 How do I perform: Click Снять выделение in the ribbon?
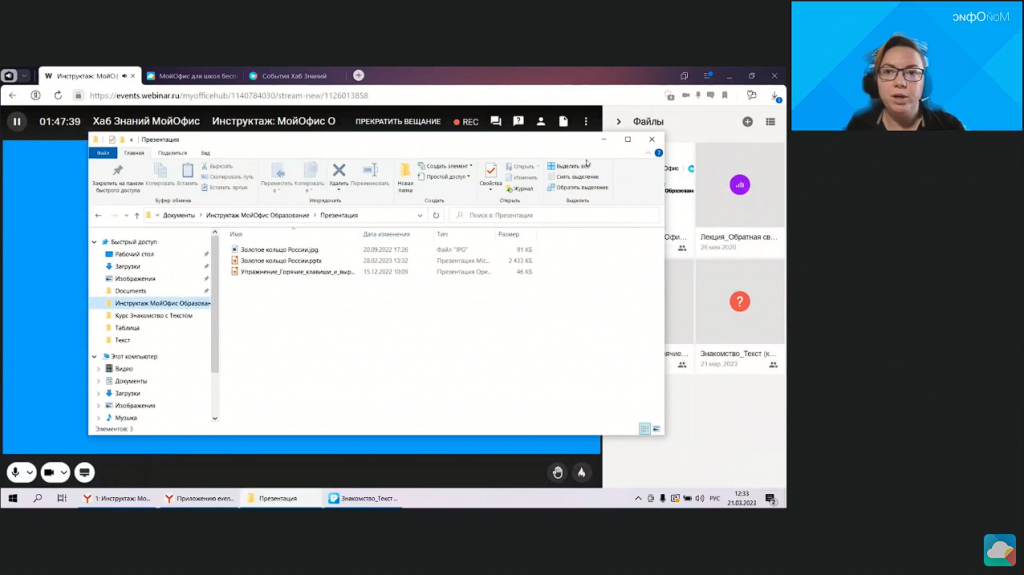(573, 176)
